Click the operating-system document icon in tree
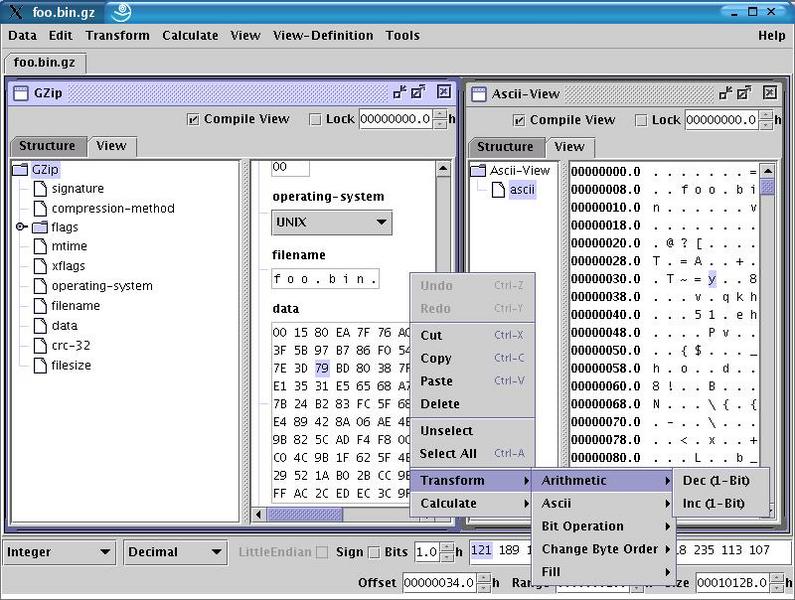 tap(40, 286)
